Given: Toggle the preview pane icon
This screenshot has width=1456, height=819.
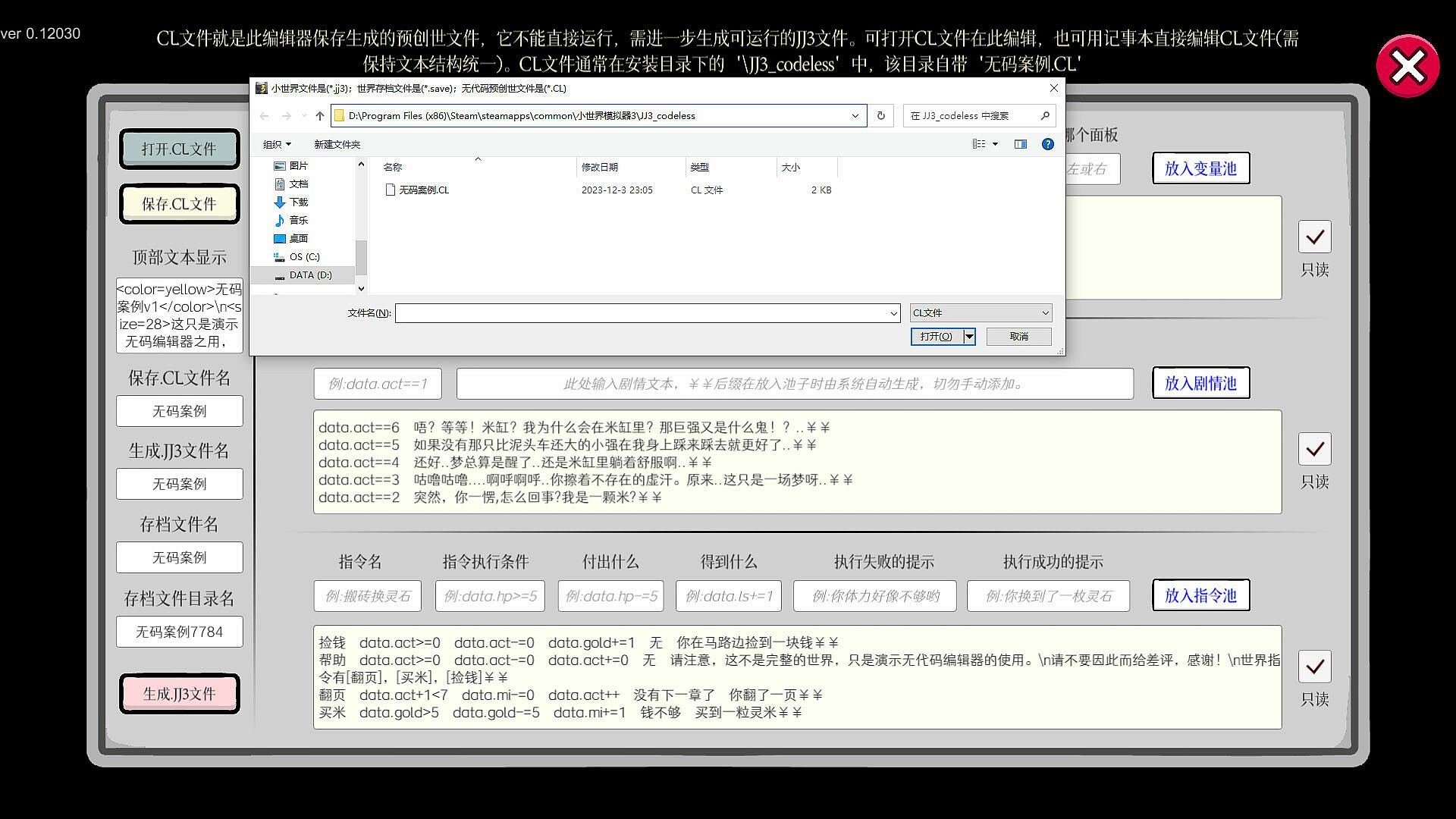Looking at the screenshot, I should point(1020,144).
